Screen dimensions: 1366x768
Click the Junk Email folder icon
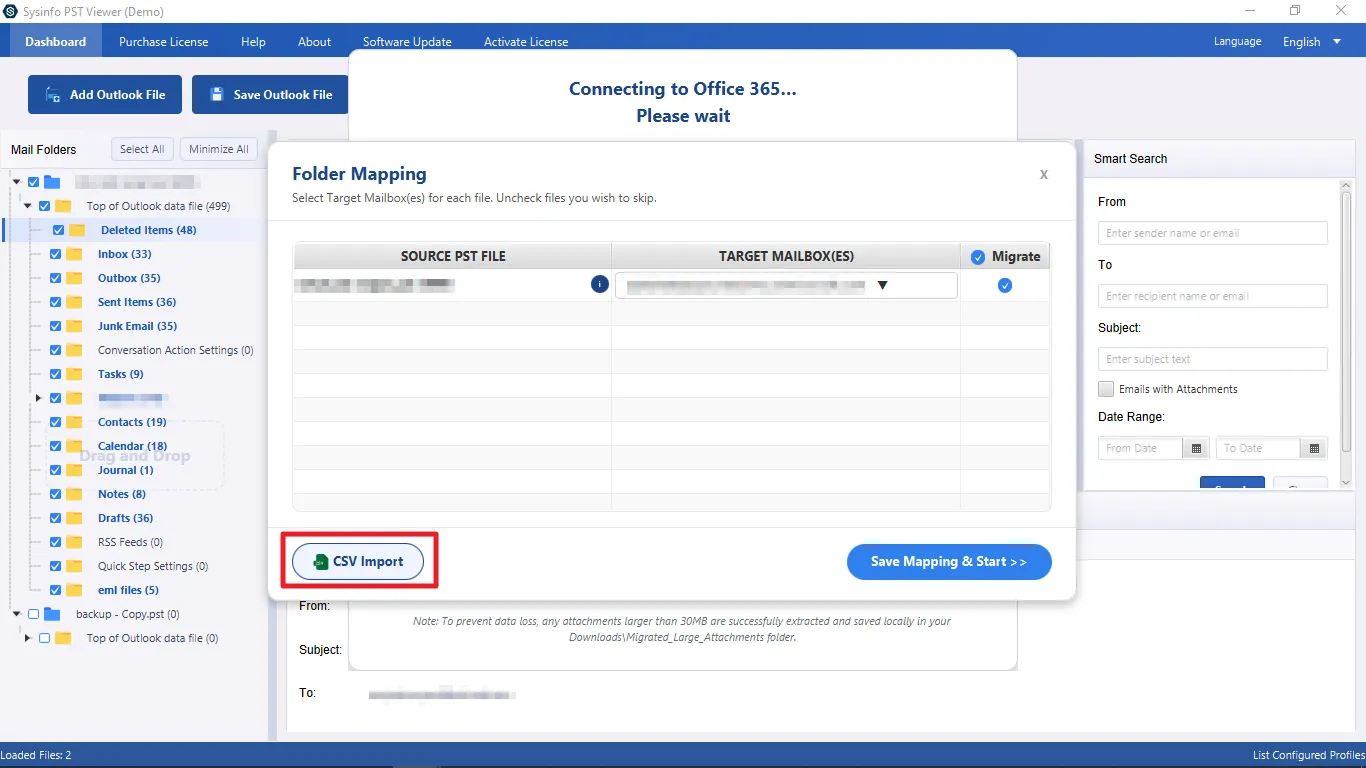pyautogui.click(x=74, y=326)
